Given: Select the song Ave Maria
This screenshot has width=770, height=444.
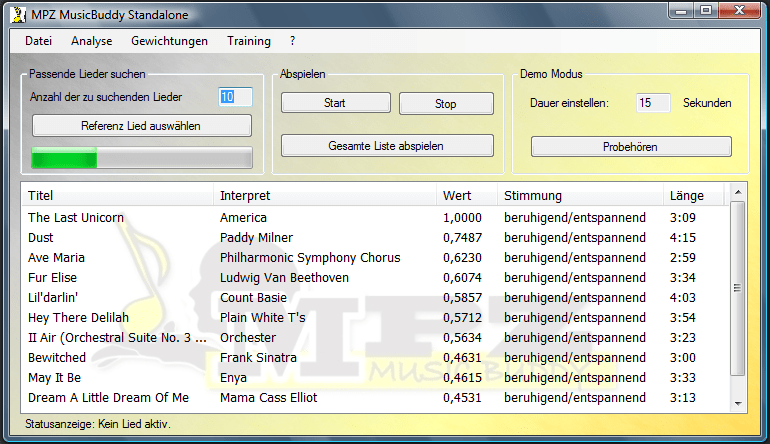Looking at the screenshot, I should (56, 258).
